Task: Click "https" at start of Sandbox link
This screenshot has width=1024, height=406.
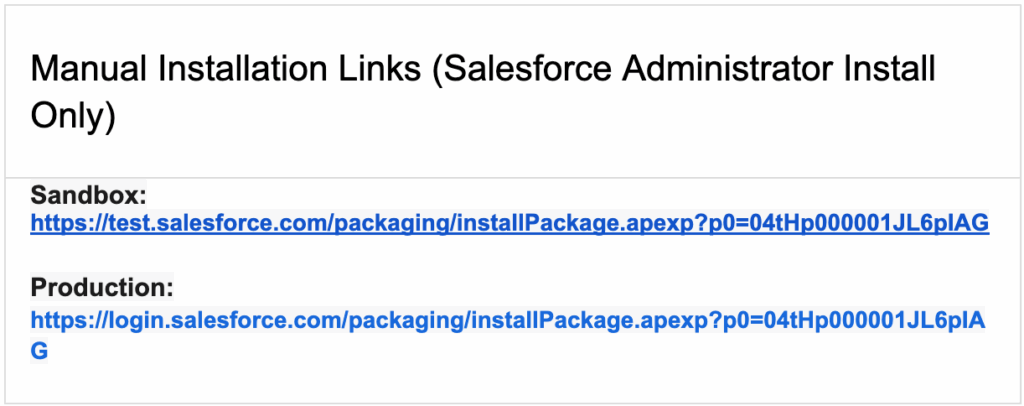Action: pos(54,224)
